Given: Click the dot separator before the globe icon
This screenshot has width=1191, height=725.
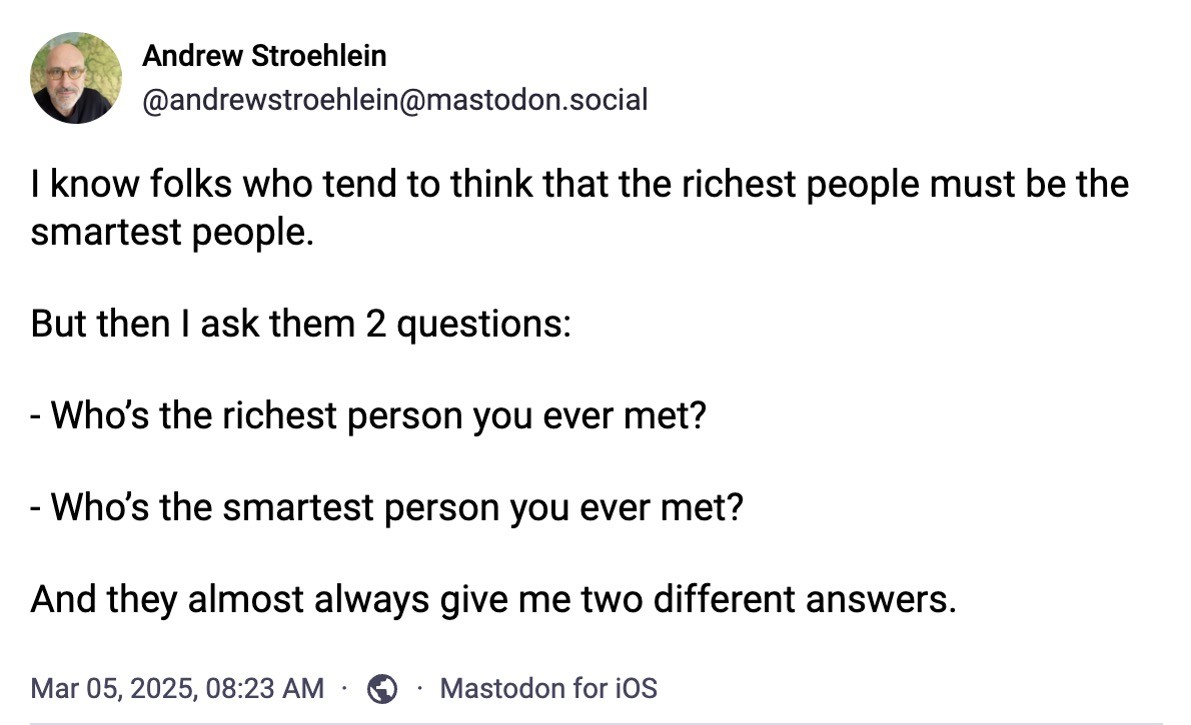Looking at the screenshot, I should point(344,688).
